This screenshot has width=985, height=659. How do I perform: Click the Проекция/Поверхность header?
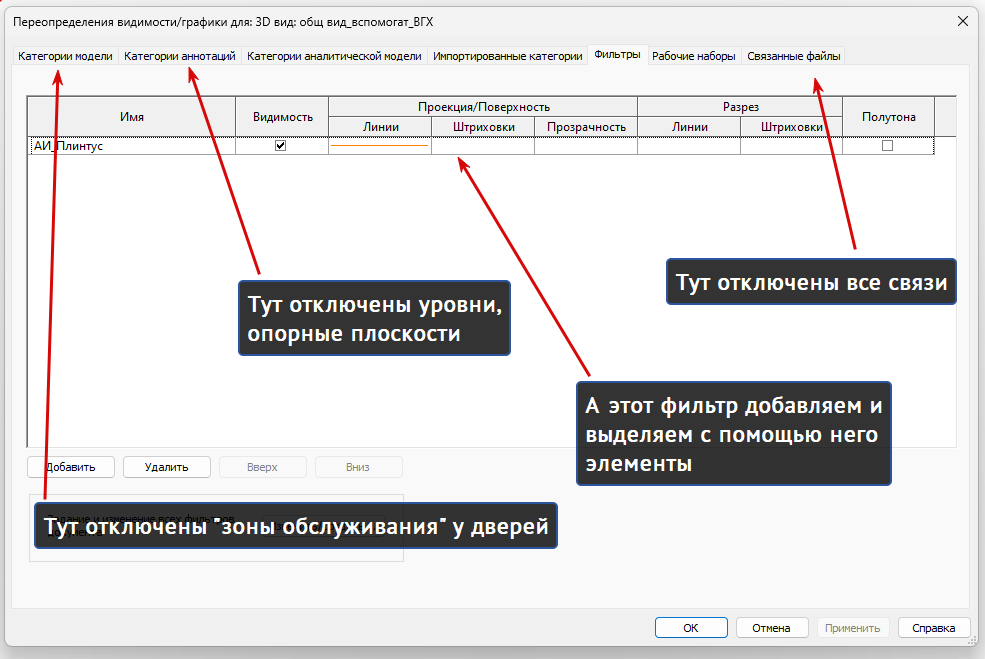click(x=484, y=107)
